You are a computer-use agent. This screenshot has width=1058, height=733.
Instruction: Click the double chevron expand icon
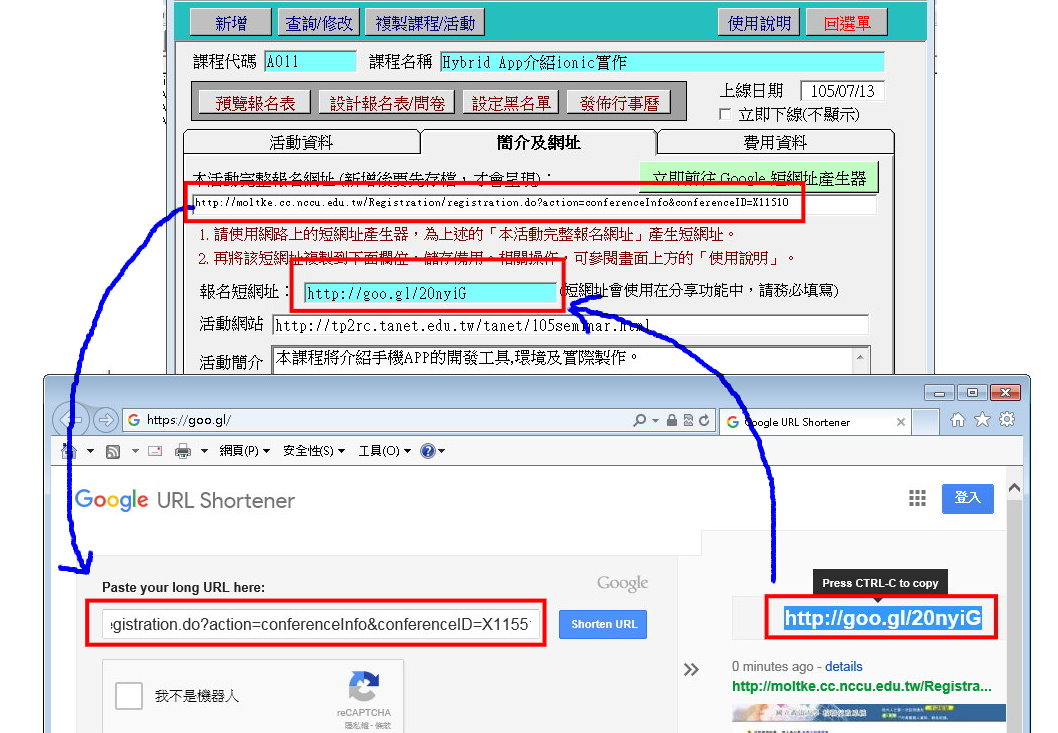tap(691, 670)
